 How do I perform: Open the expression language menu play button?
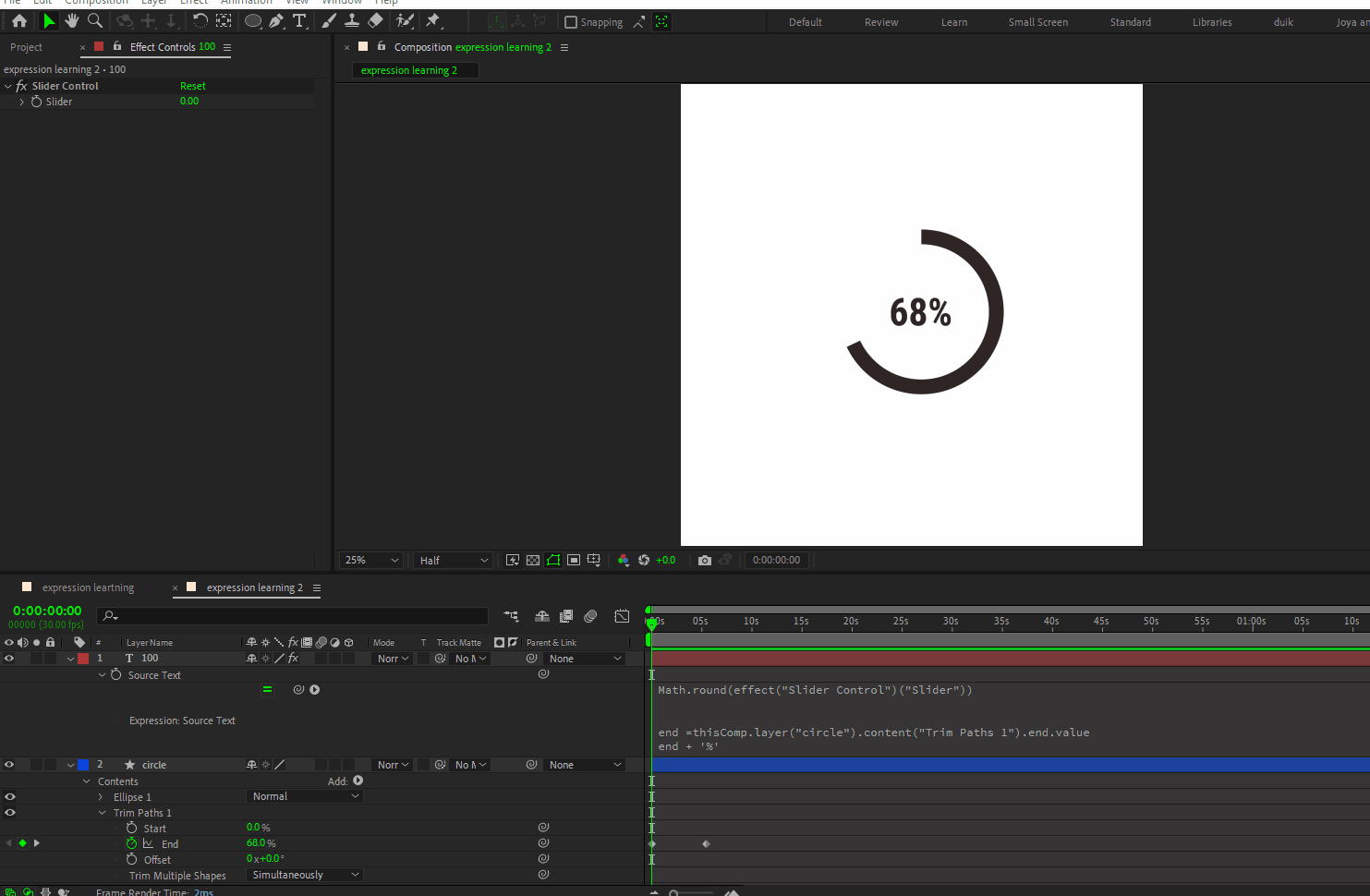click(315, 690)
